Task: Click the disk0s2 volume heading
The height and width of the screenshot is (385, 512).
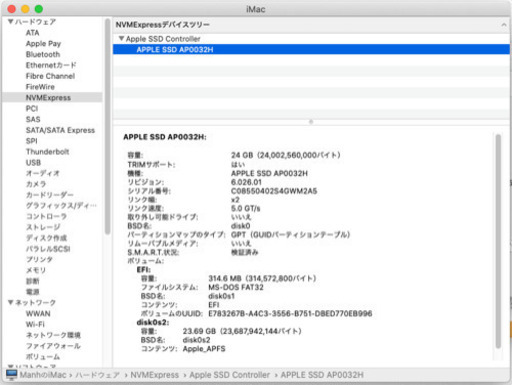Action: point(153,322)
